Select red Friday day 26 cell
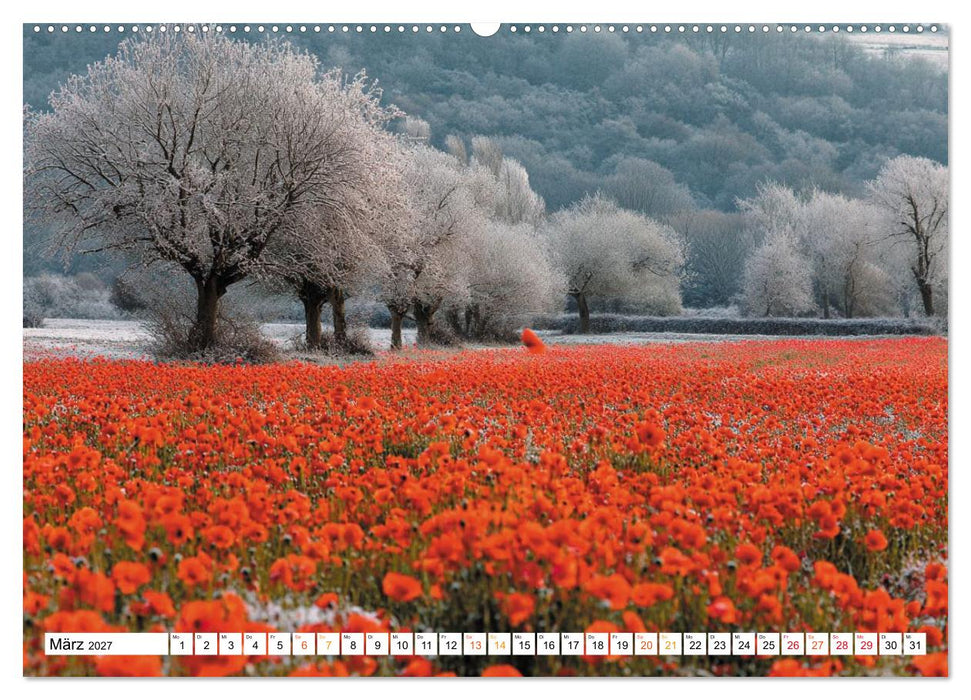The image size is (971, 700). pos(793,644)
